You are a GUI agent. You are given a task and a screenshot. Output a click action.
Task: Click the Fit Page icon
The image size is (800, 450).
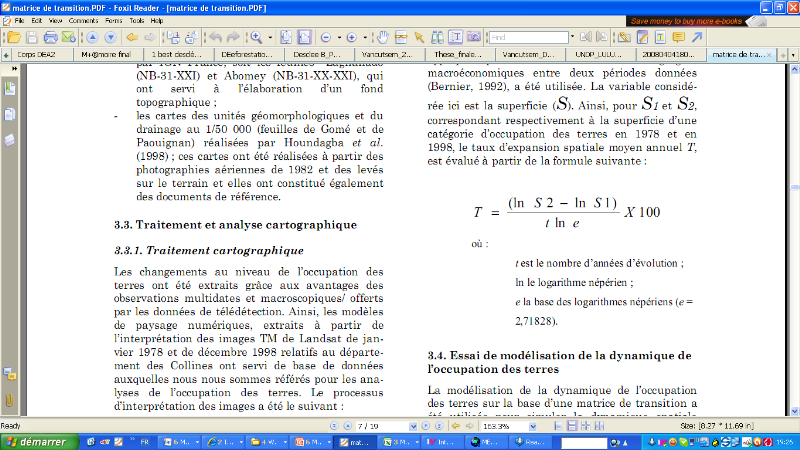click(x=286, y=37)
